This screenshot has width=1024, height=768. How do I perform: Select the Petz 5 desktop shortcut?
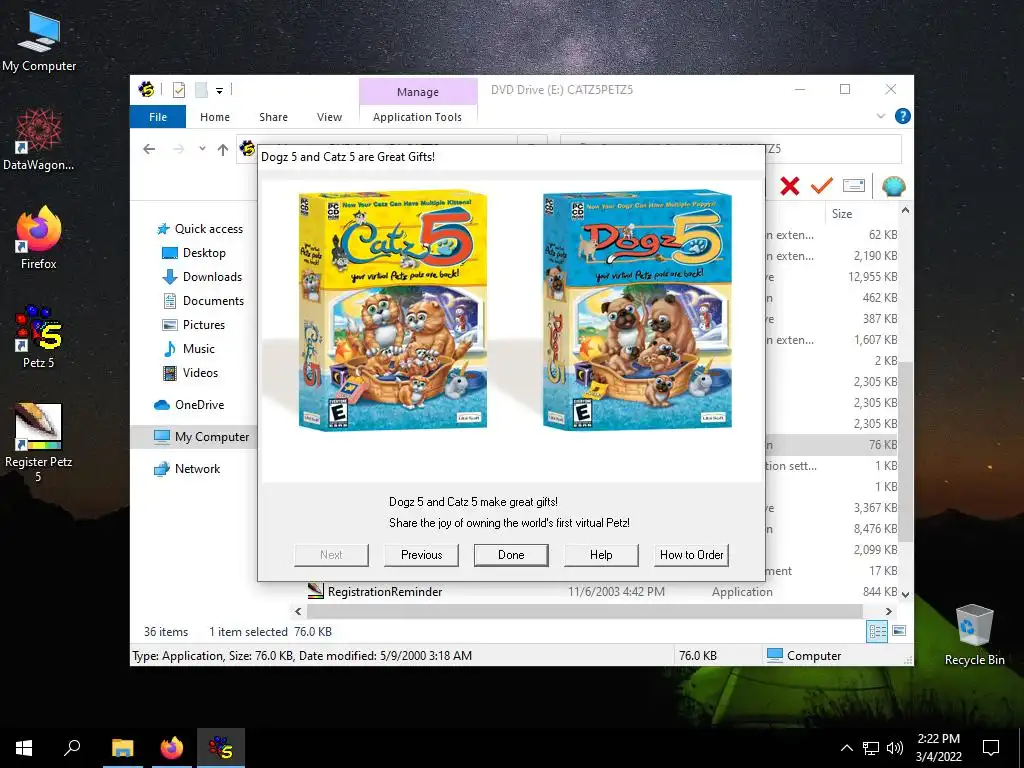tap(39, 336)
